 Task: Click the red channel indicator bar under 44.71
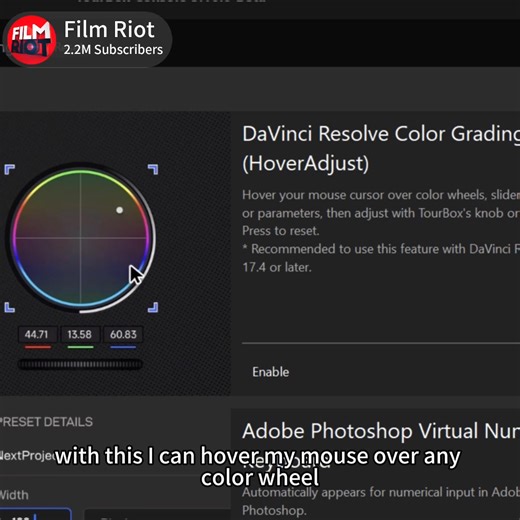click(x=38, y=347)
